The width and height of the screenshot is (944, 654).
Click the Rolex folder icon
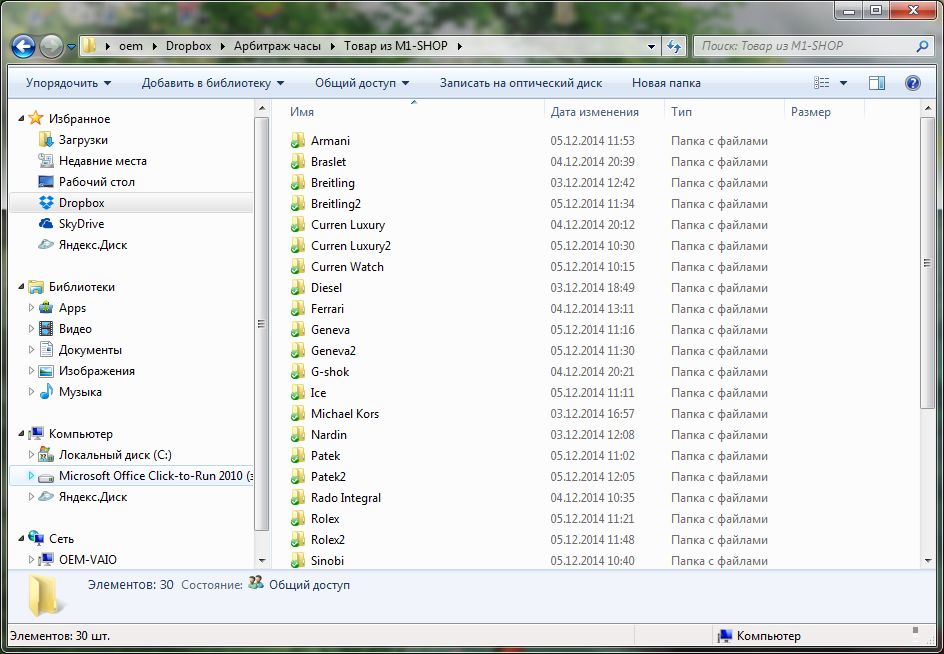297,519
